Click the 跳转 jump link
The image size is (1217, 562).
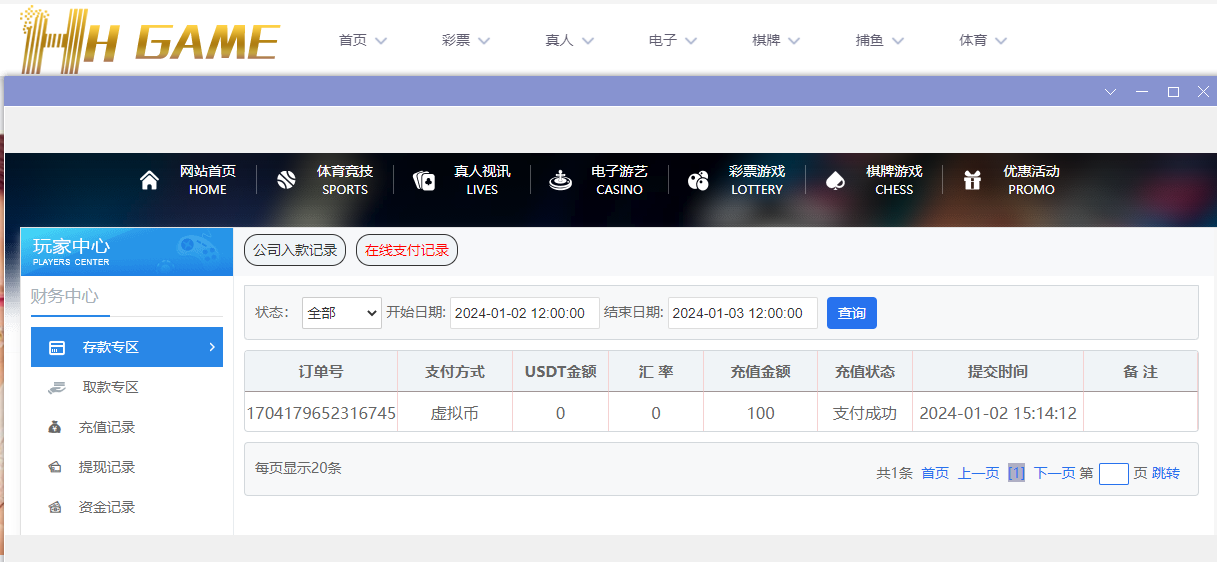1165,473
